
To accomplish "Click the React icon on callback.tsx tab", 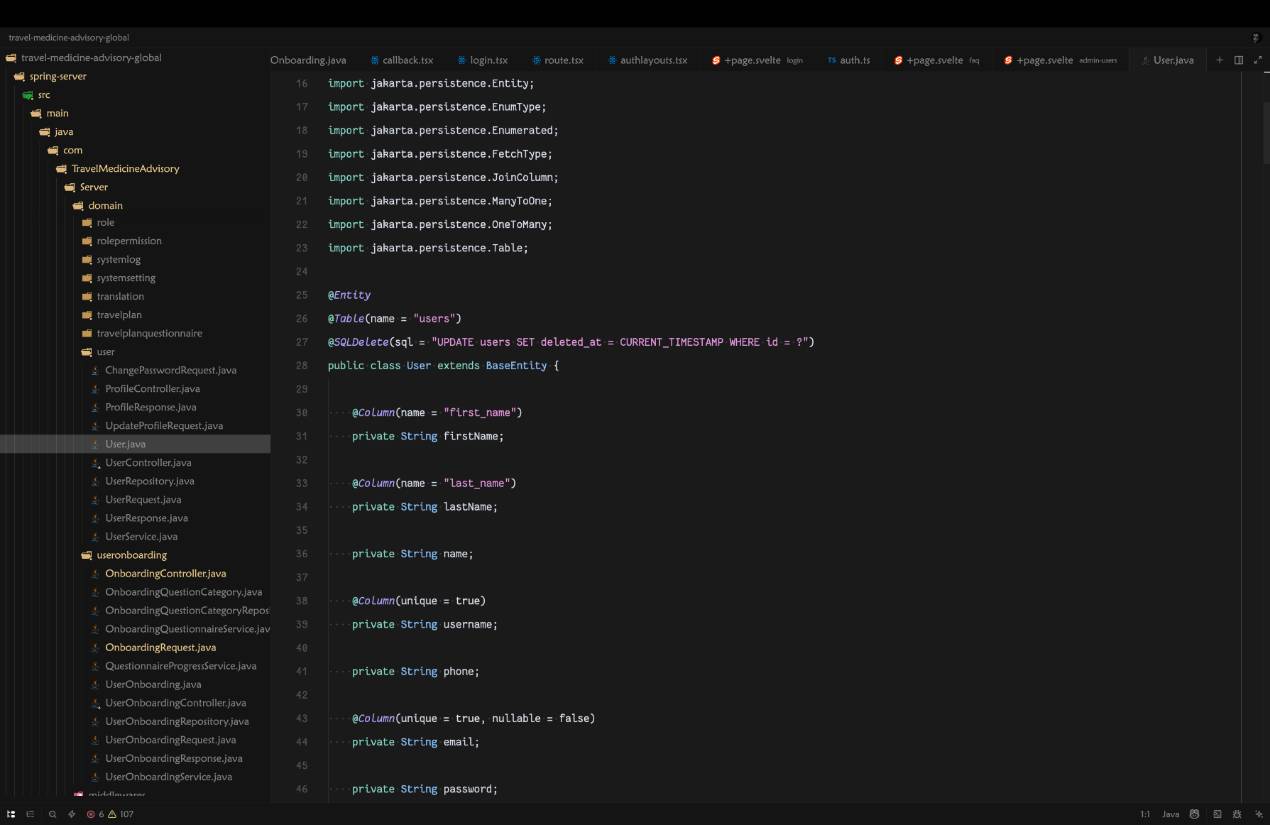I will pos(375,60).
